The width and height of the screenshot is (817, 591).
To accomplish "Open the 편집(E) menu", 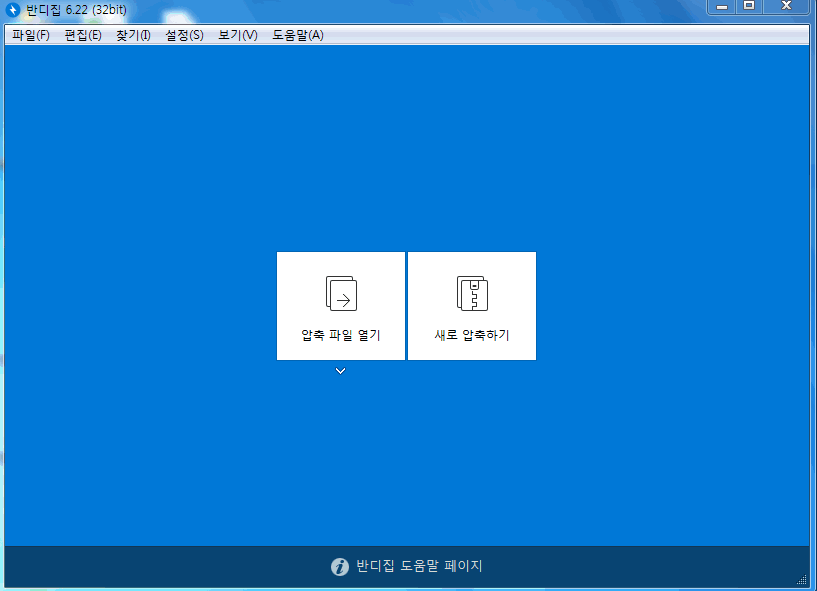I will 82,35.
